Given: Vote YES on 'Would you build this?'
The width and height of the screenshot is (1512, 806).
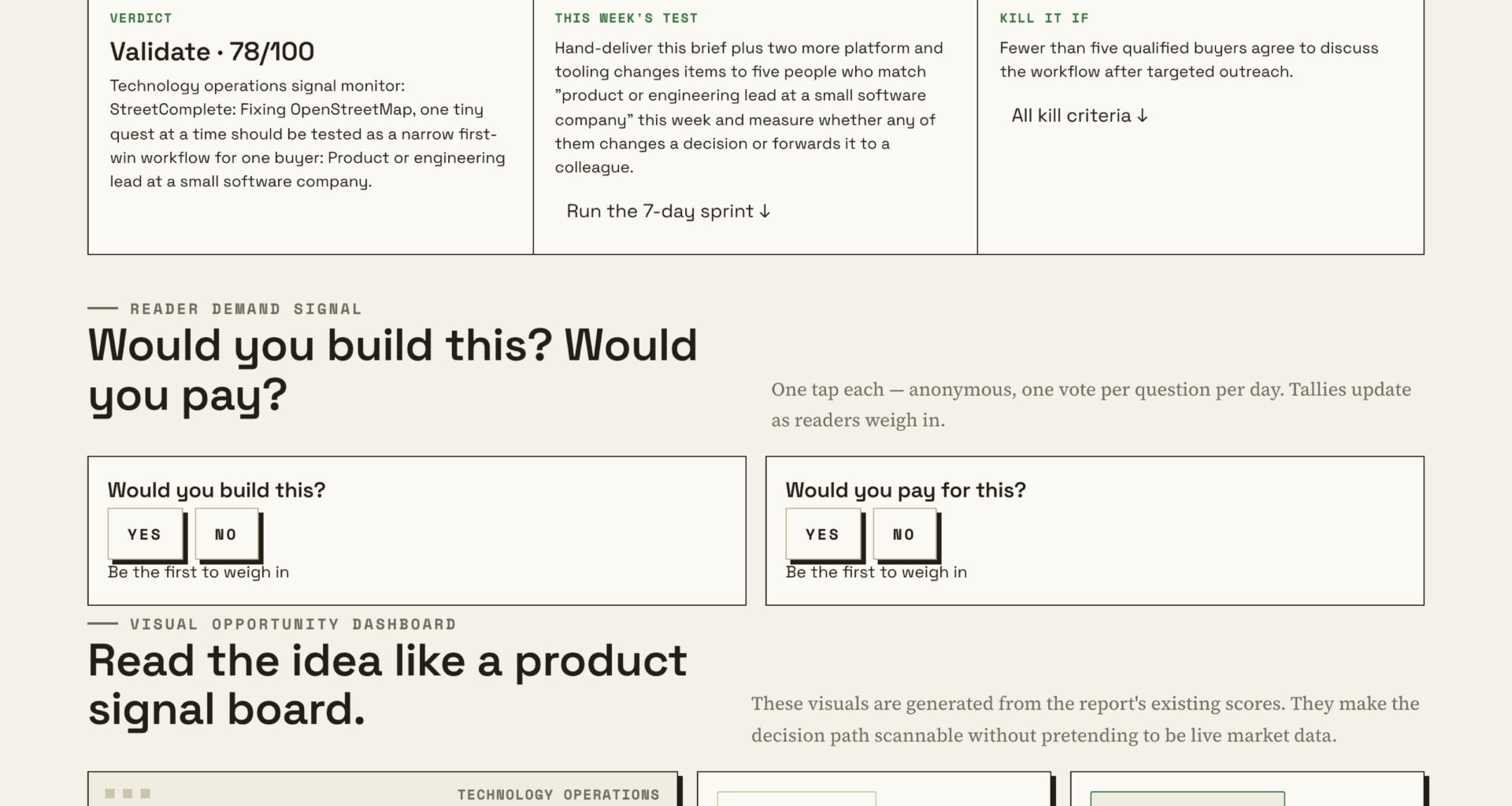Looking at the screenshot, I should tap(145, 534).
